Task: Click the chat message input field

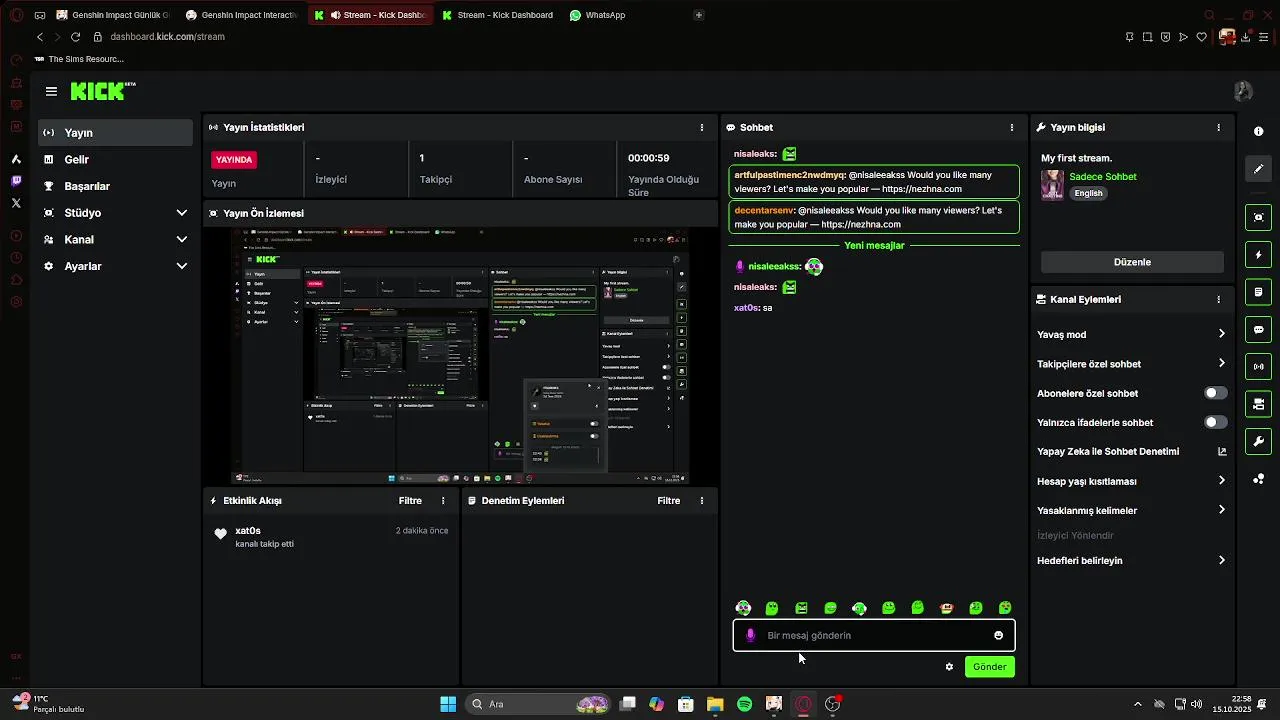Action: click(x=874, y=635)
